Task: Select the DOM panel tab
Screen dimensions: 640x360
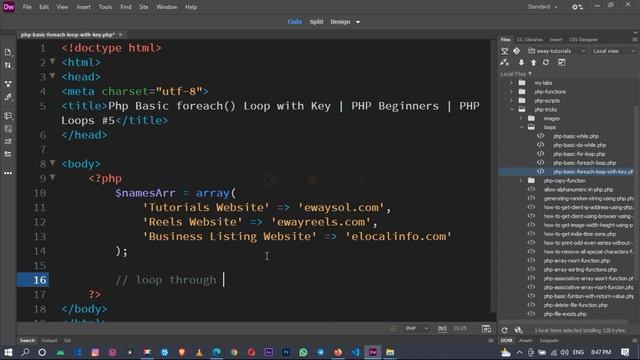Action: (506, 340)
